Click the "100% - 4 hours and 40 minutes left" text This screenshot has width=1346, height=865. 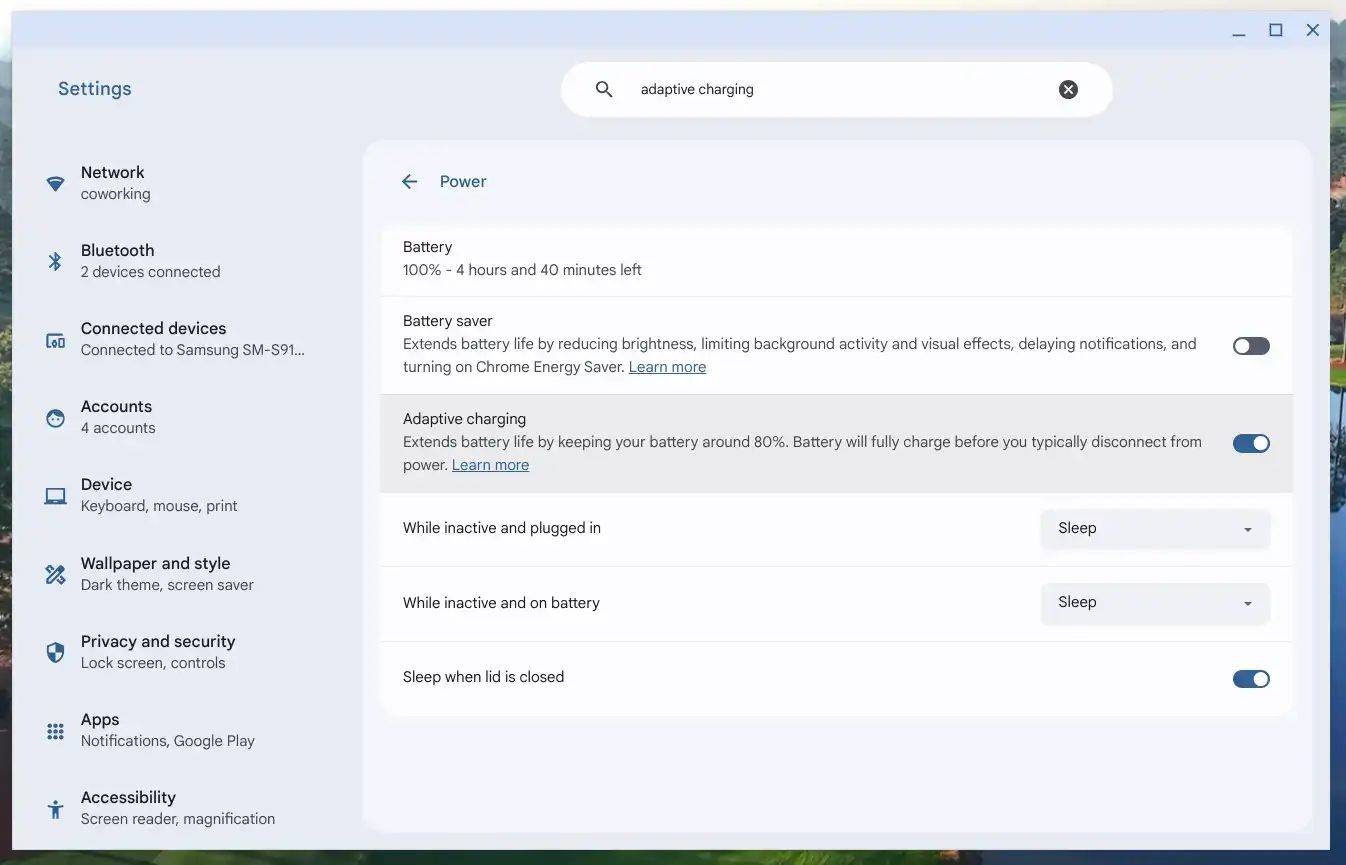coord(522,270)
